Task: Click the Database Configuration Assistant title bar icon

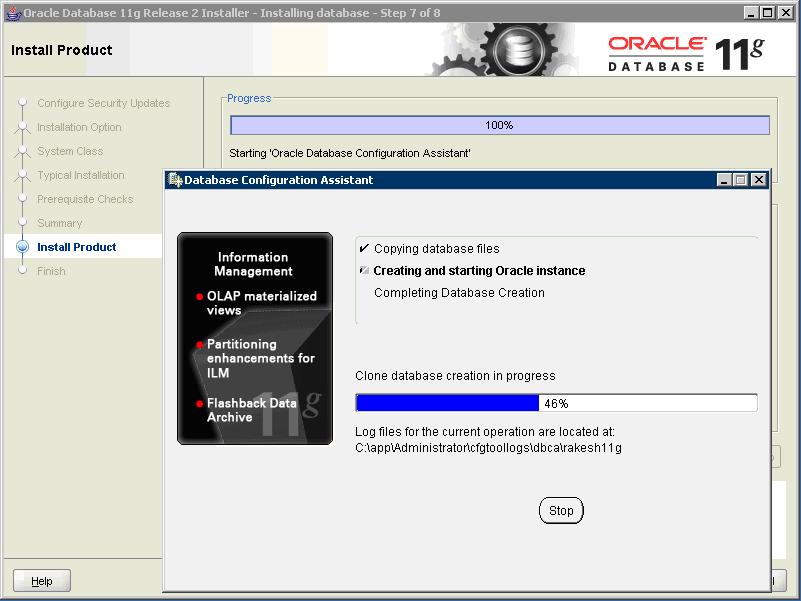Action: tap(175, 180)
